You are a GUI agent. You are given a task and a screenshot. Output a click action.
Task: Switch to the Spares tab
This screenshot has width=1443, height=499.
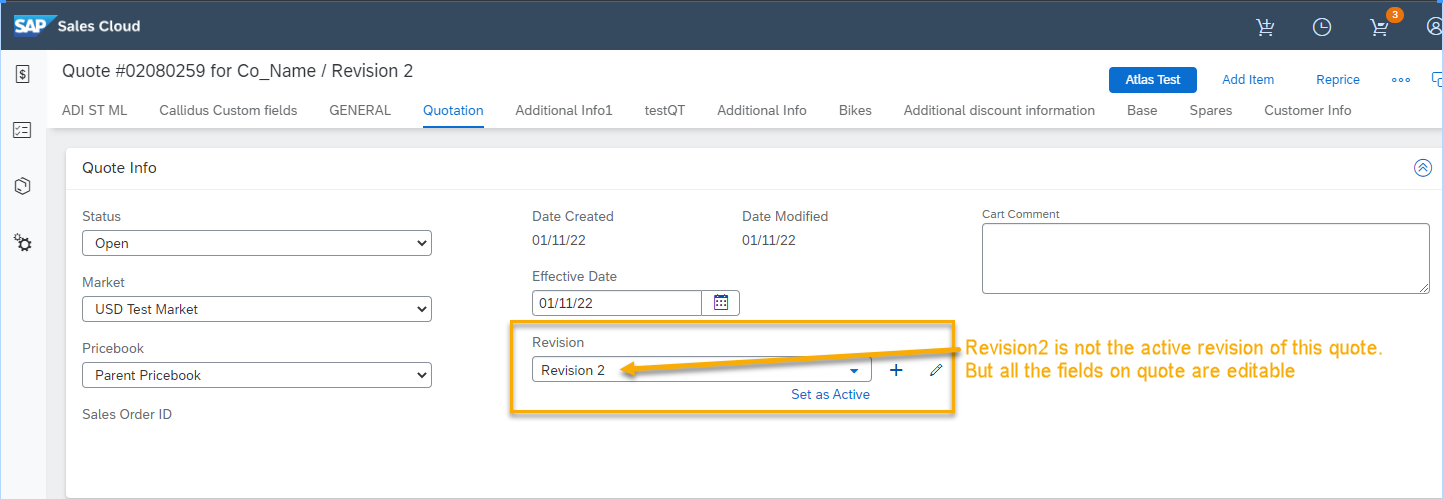coord(1211,110)
